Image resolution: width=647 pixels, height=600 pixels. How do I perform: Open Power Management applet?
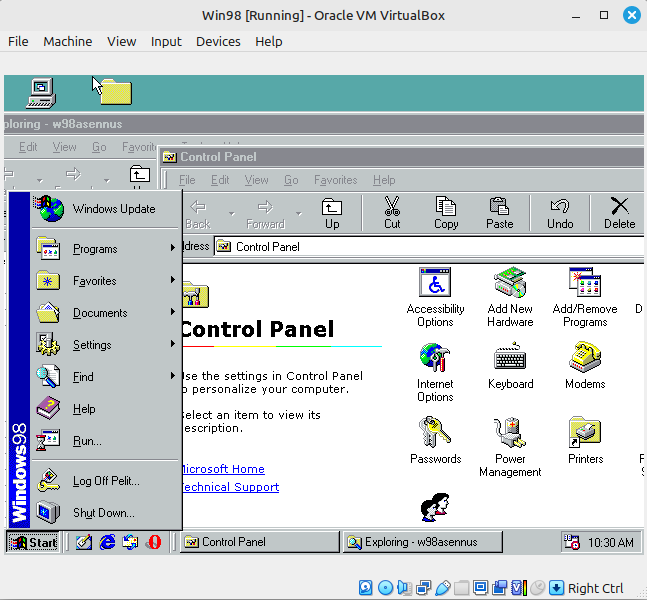(510, 447)
